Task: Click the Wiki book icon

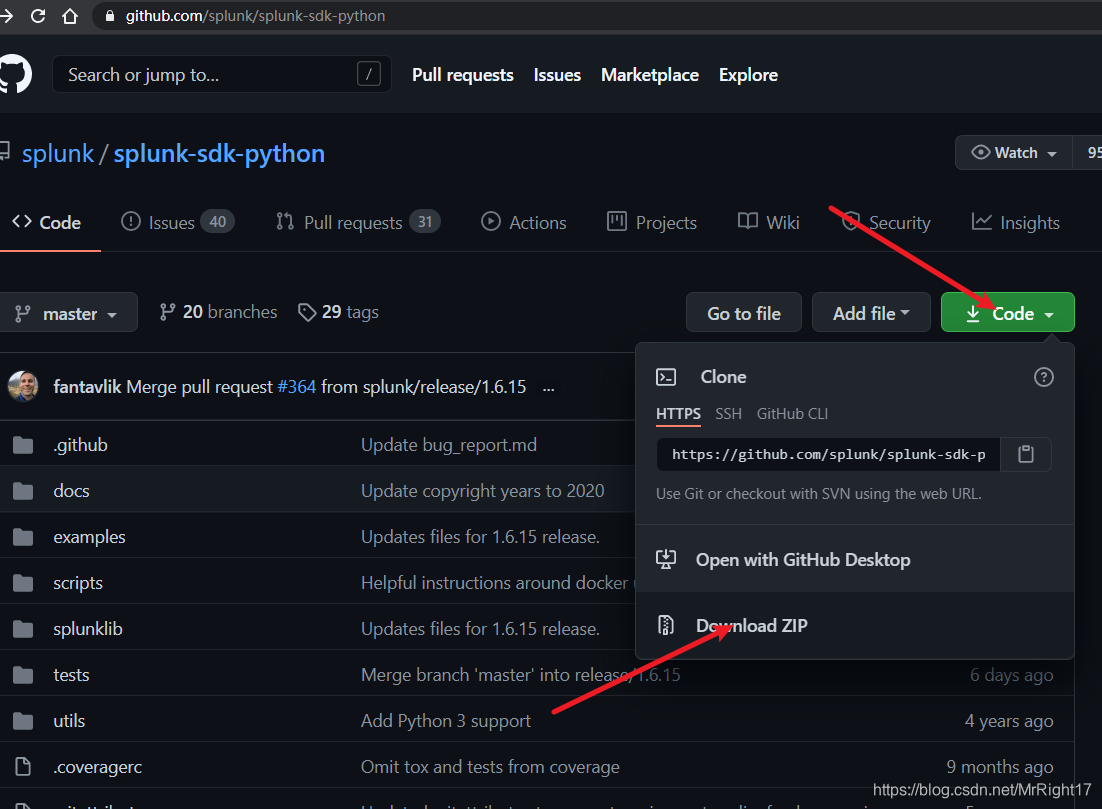Action: 748,221
